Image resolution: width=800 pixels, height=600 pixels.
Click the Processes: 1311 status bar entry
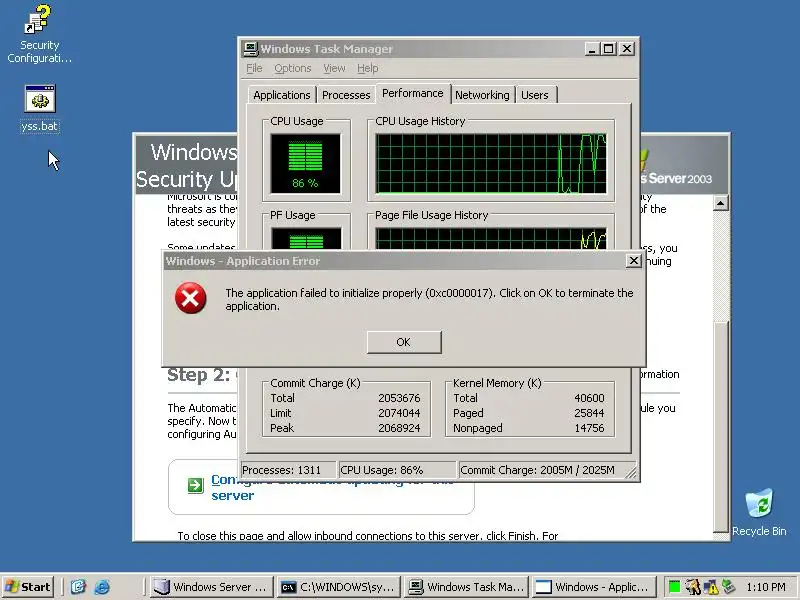[x=289, y=470]
